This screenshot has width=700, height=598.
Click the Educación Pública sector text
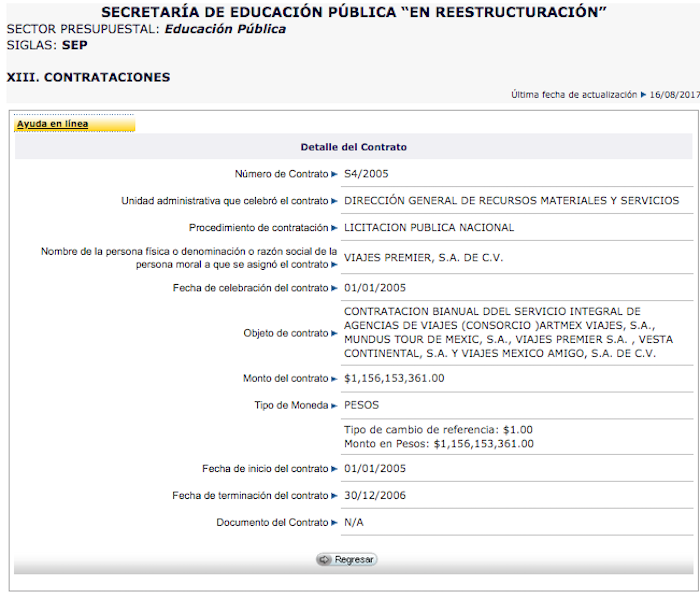(x=225, y=29)
